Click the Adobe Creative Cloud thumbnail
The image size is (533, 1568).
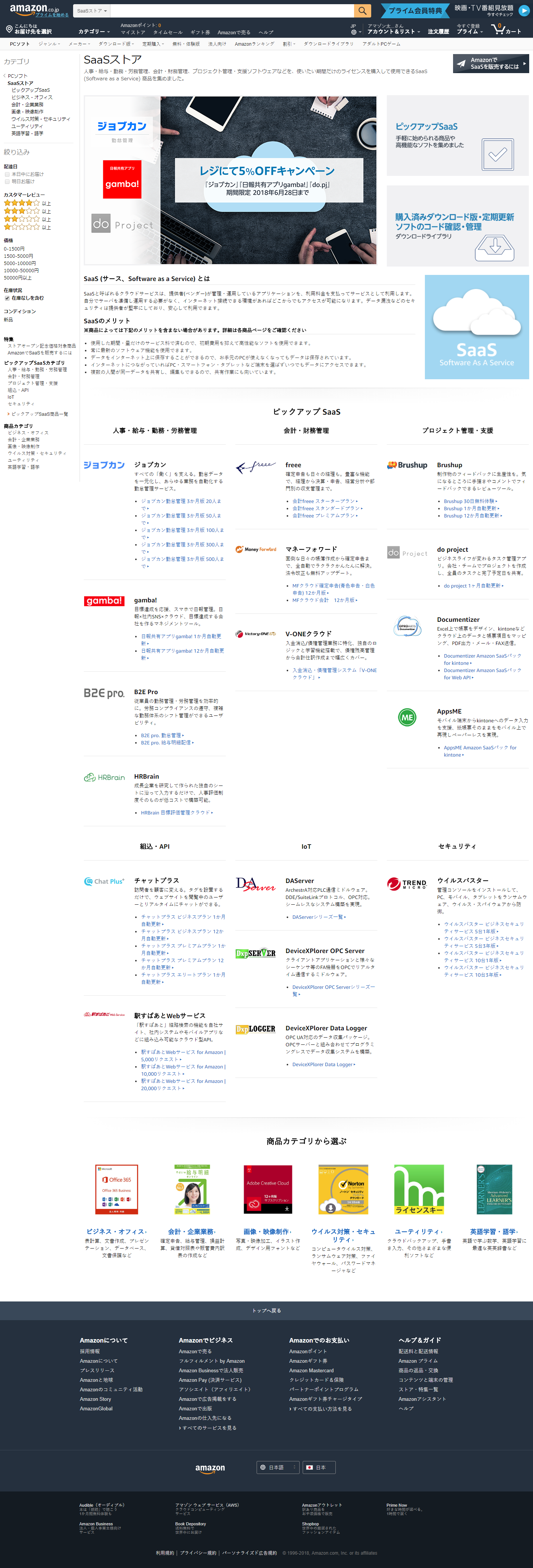click(x=268, y=1190)
